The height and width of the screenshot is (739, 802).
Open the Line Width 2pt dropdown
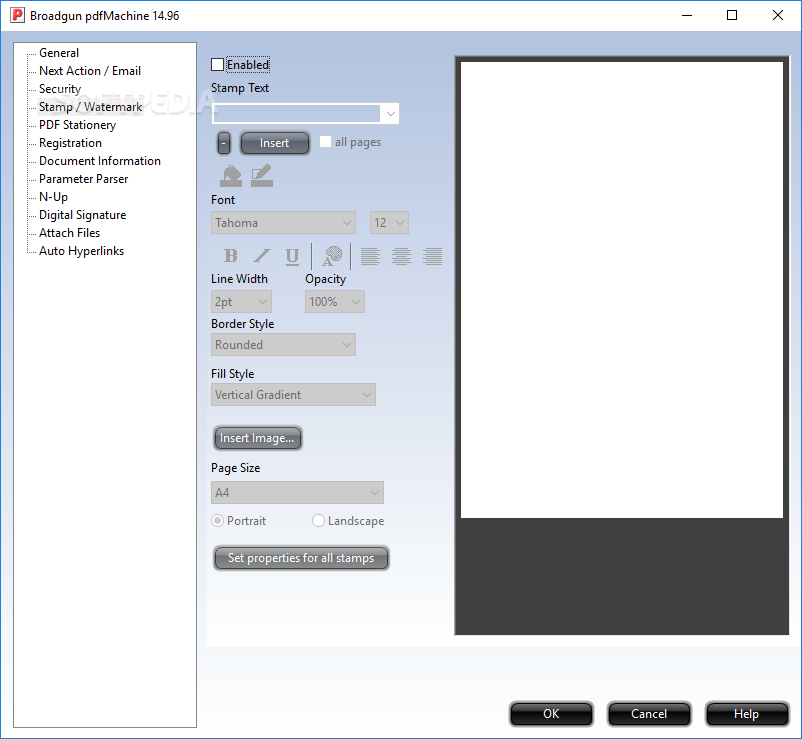click(x=241, y=302)
